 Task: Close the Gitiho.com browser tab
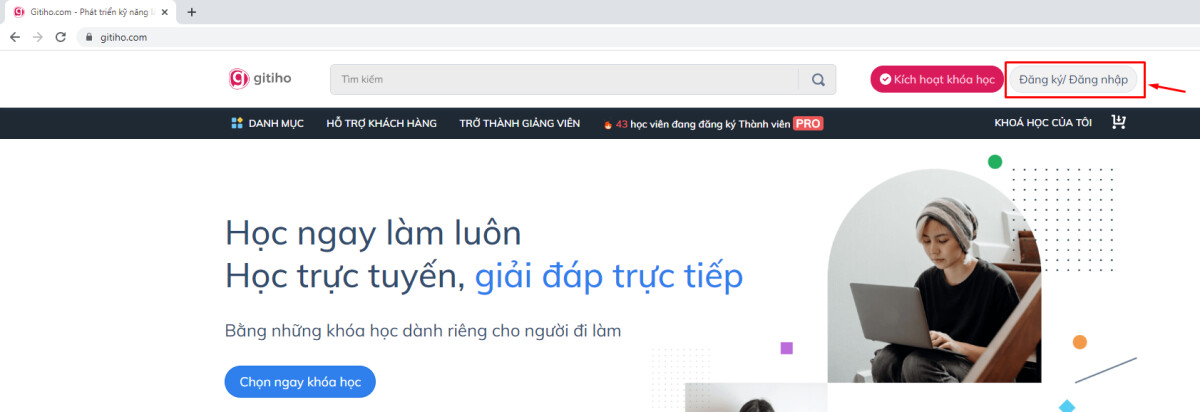pyautogui.click(x=167, y=12)
